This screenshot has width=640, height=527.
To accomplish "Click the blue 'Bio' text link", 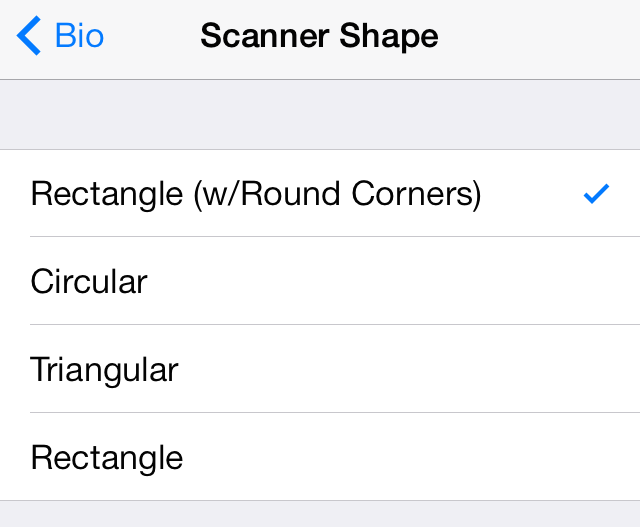I will click(x=79, y=37).
